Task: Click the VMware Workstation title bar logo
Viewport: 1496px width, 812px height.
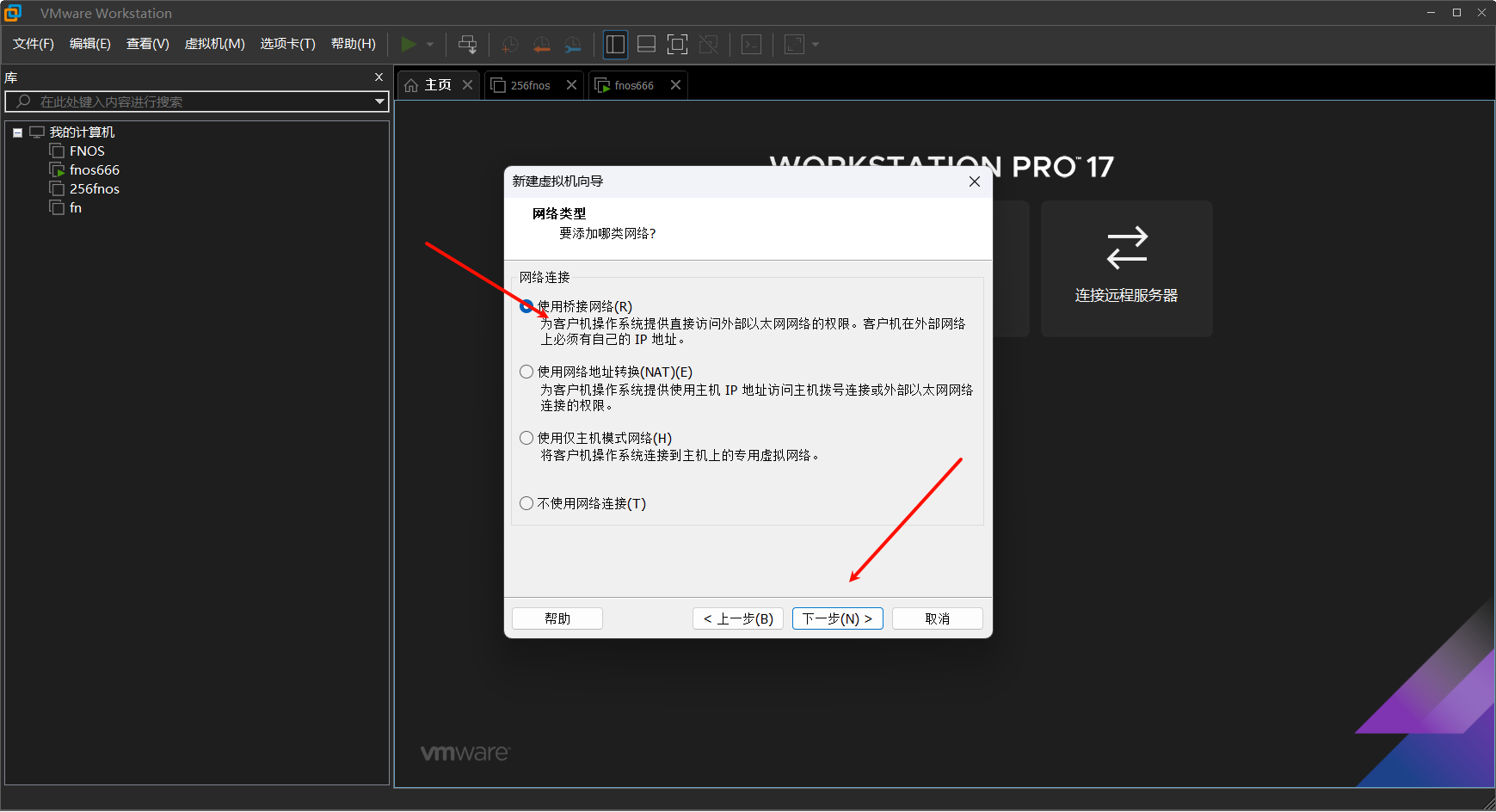Action: point(13,13)
